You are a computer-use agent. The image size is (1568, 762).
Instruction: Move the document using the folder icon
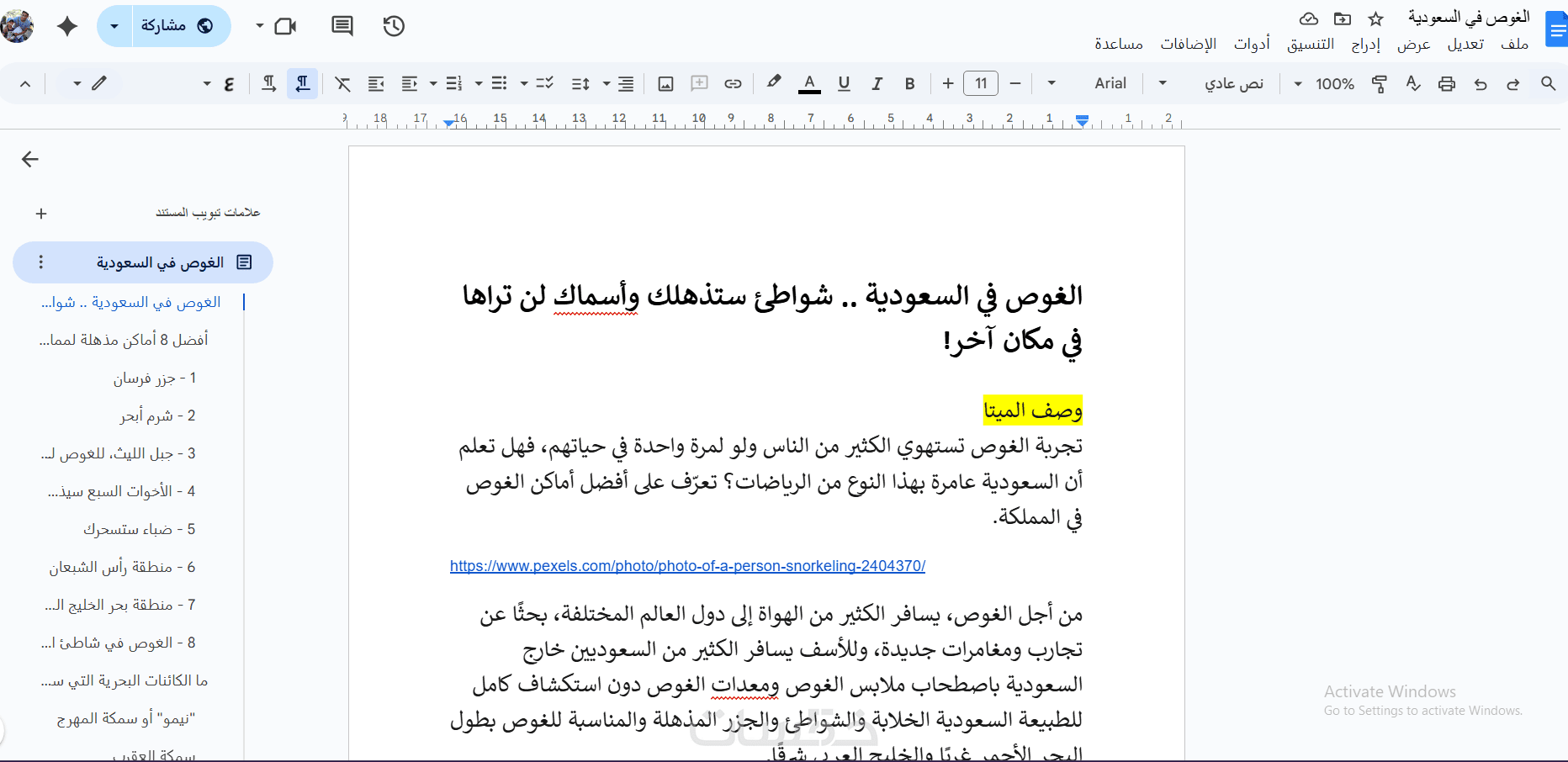pos(1343,19)
